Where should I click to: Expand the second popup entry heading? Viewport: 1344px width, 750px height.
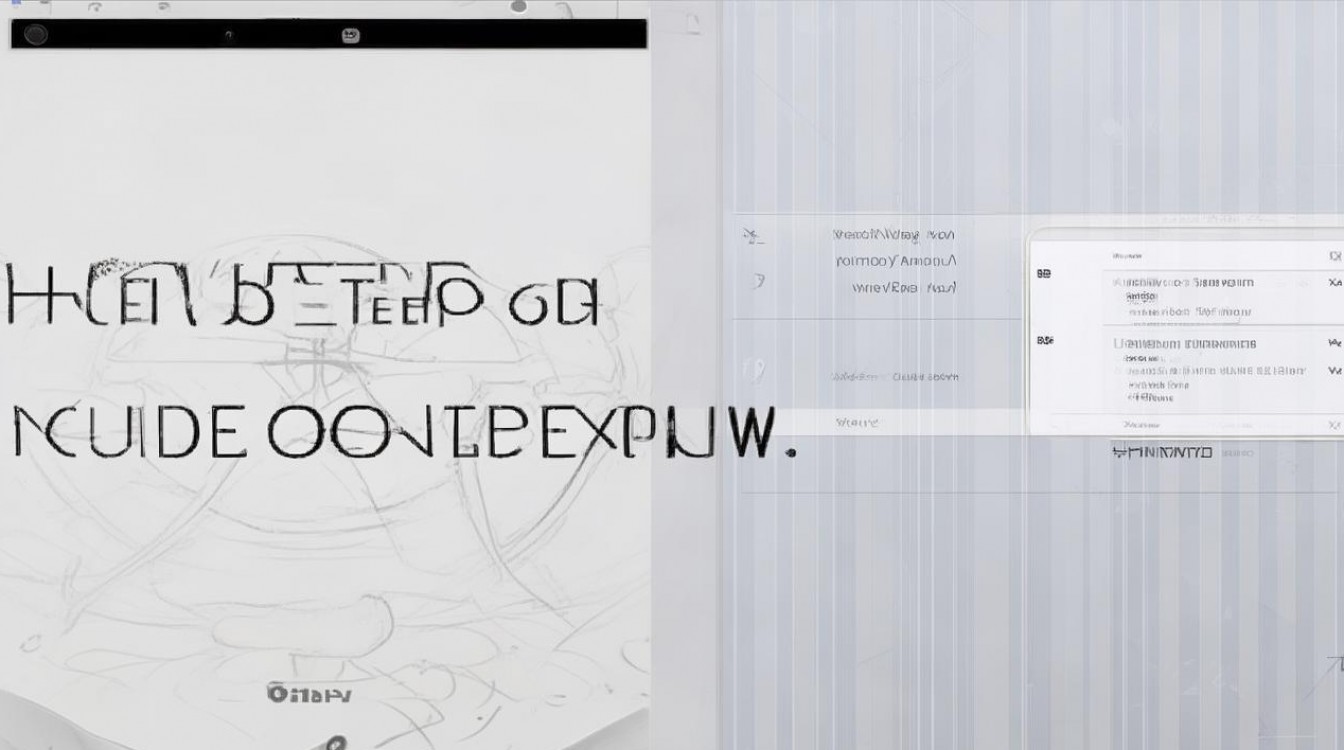[x=1184, y=344]
